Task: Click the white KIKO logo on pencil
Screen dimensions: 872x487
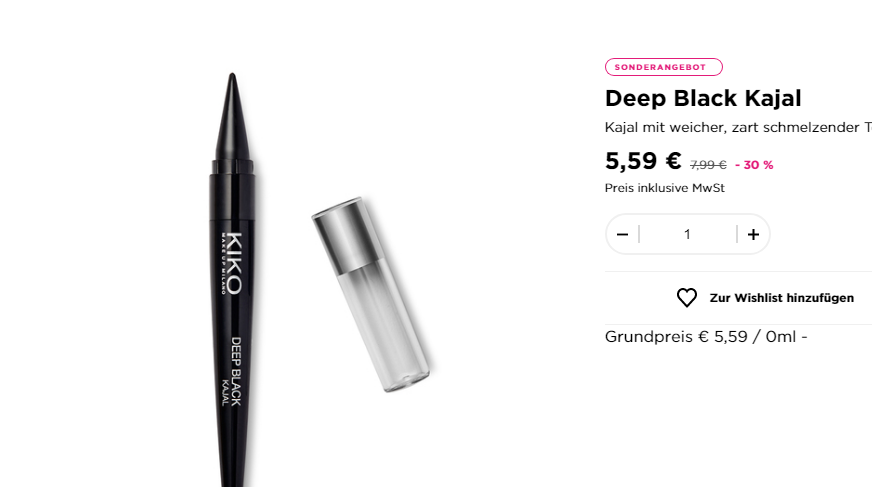Action: click(232, 263)
